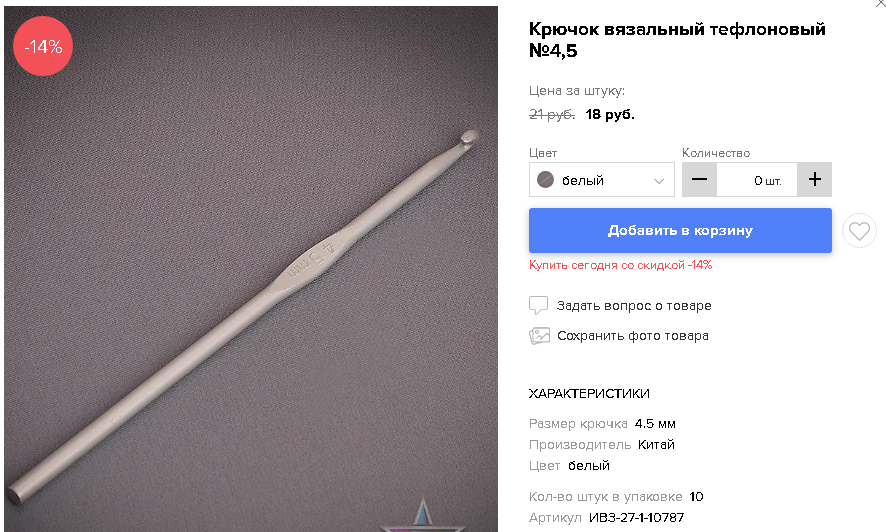Image resolution: width=886 pixels, height=532 pixels.
Task: Click the ХАРАКТЕРИСТИКИ section heading
Action: tap(589, 394)
